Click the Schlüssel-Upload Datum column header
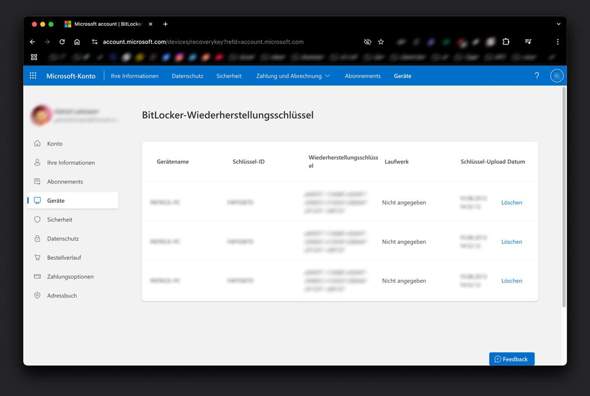 (x=493, y=161)
